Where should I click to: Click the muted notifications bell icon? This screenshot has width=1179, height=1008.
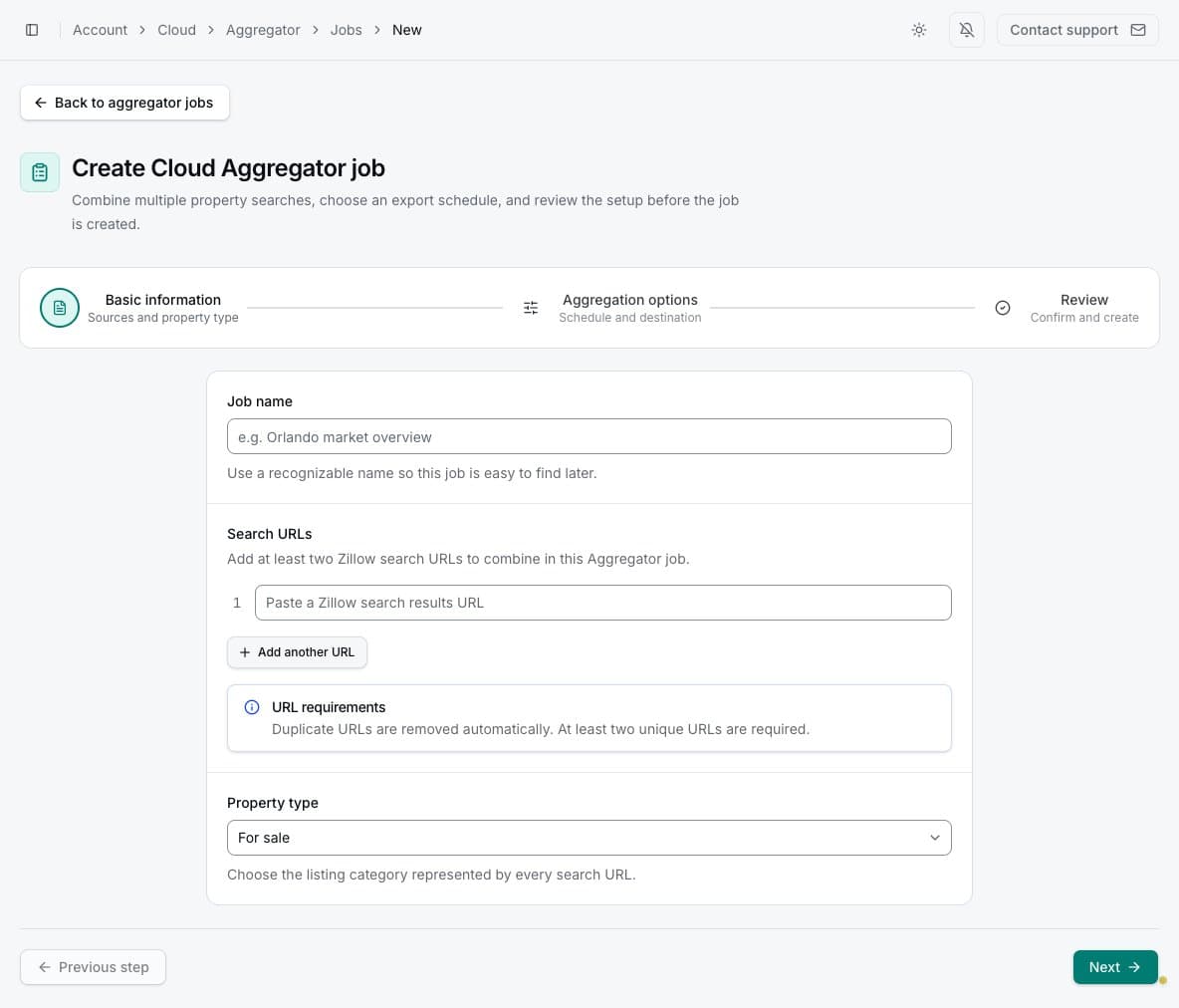tap(966, 30)
